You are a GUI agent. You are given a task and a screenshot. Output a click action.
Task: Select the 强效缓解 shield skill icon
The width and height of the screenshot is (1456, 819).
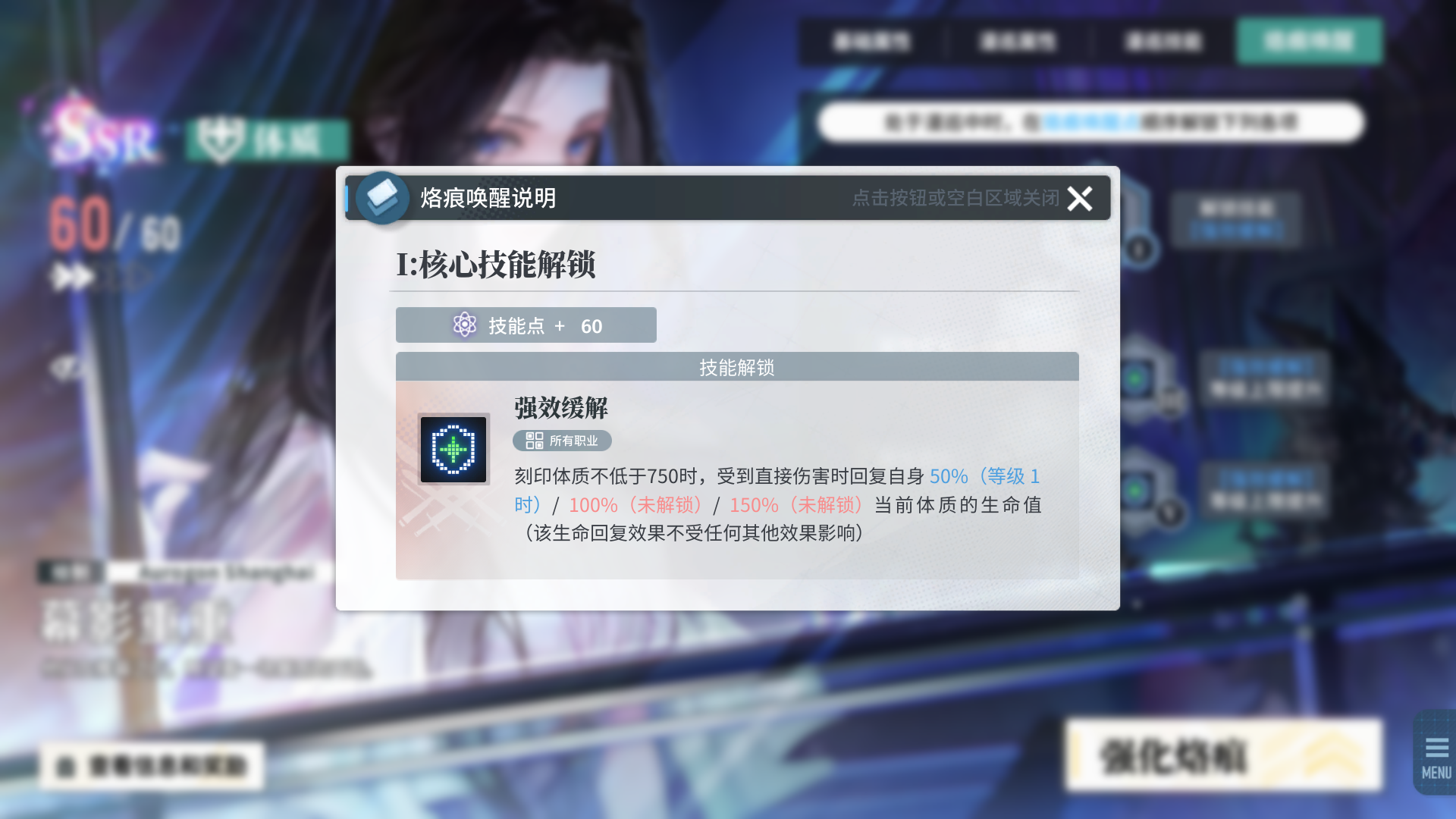(453, 450)
